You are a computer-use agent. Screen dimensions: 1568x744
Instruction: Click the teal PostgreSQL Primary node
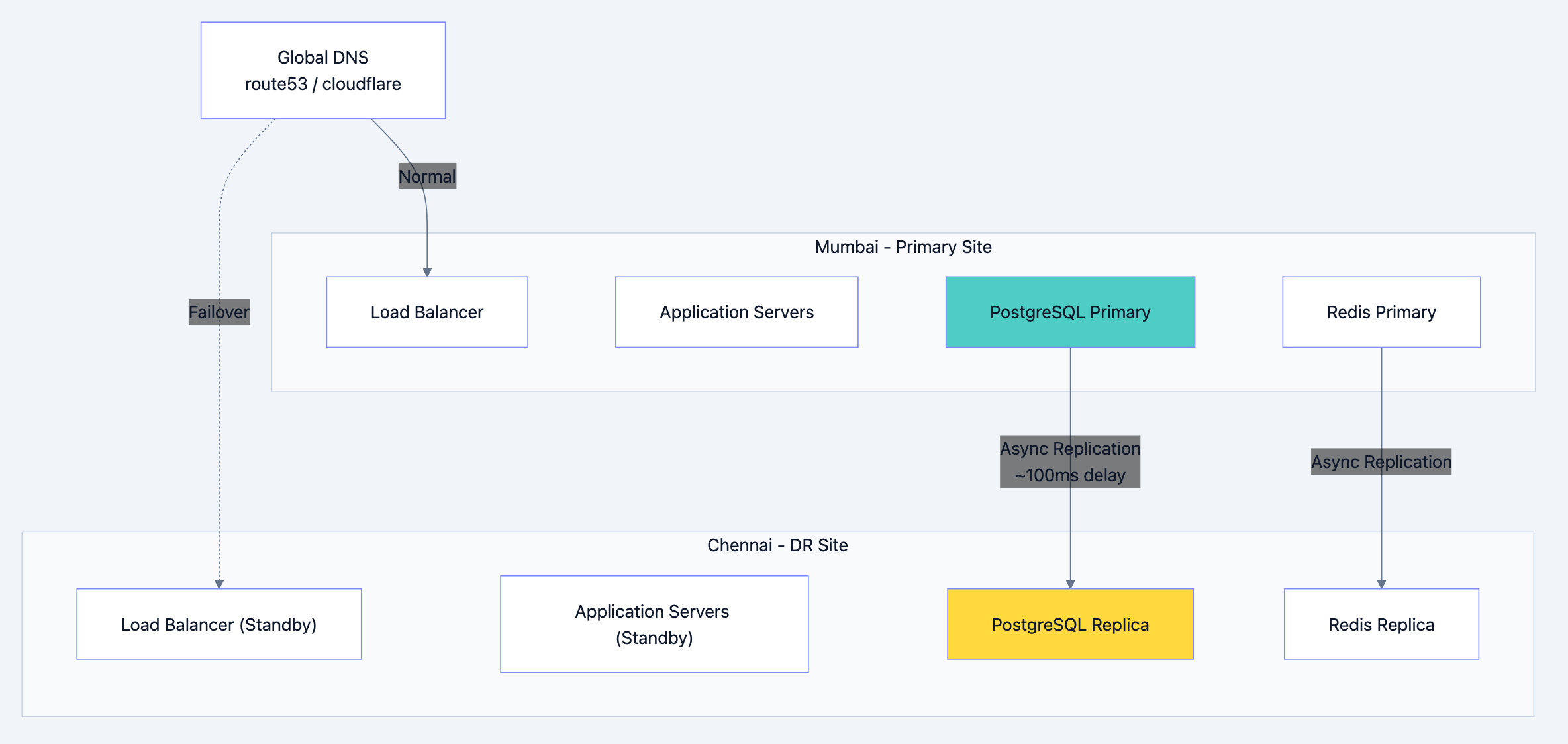(1070, 312)
